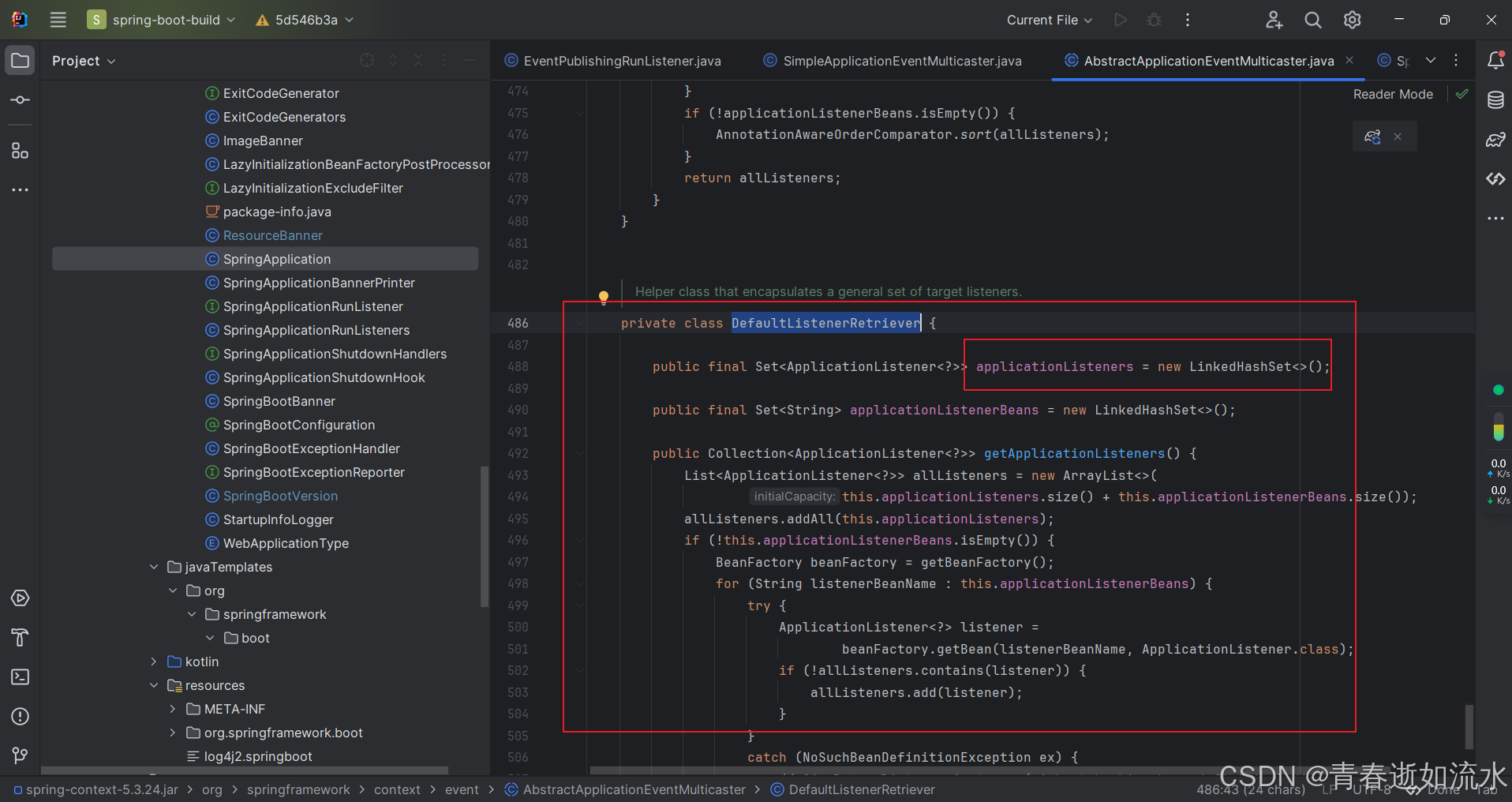Open the Terminal tool window
The height and width of the screenshot is (802, 1512).
tap(21, 677)
